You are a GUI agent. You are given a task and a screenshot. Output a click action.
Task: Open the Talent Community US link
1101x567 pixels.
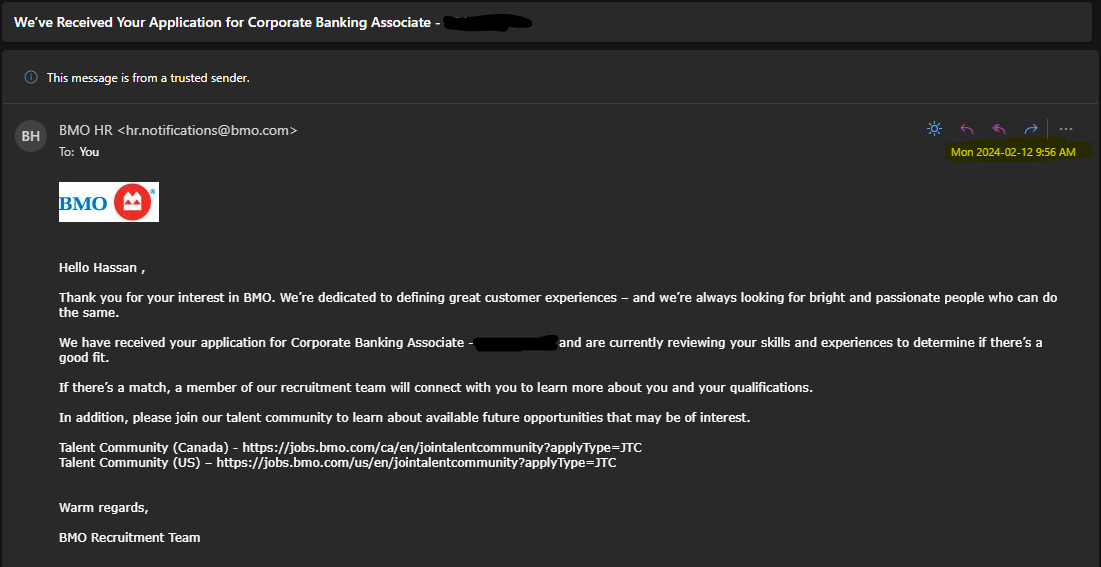416,462
